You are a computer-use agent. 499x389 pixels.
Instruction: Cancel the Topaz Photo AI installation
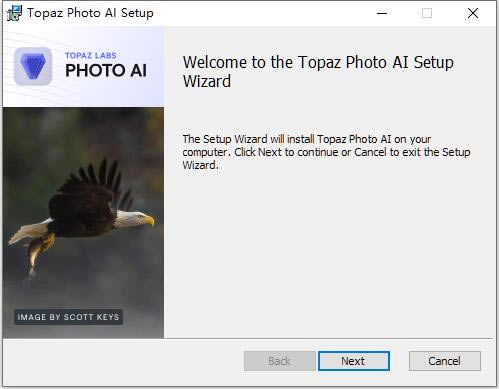click(445, 361)
